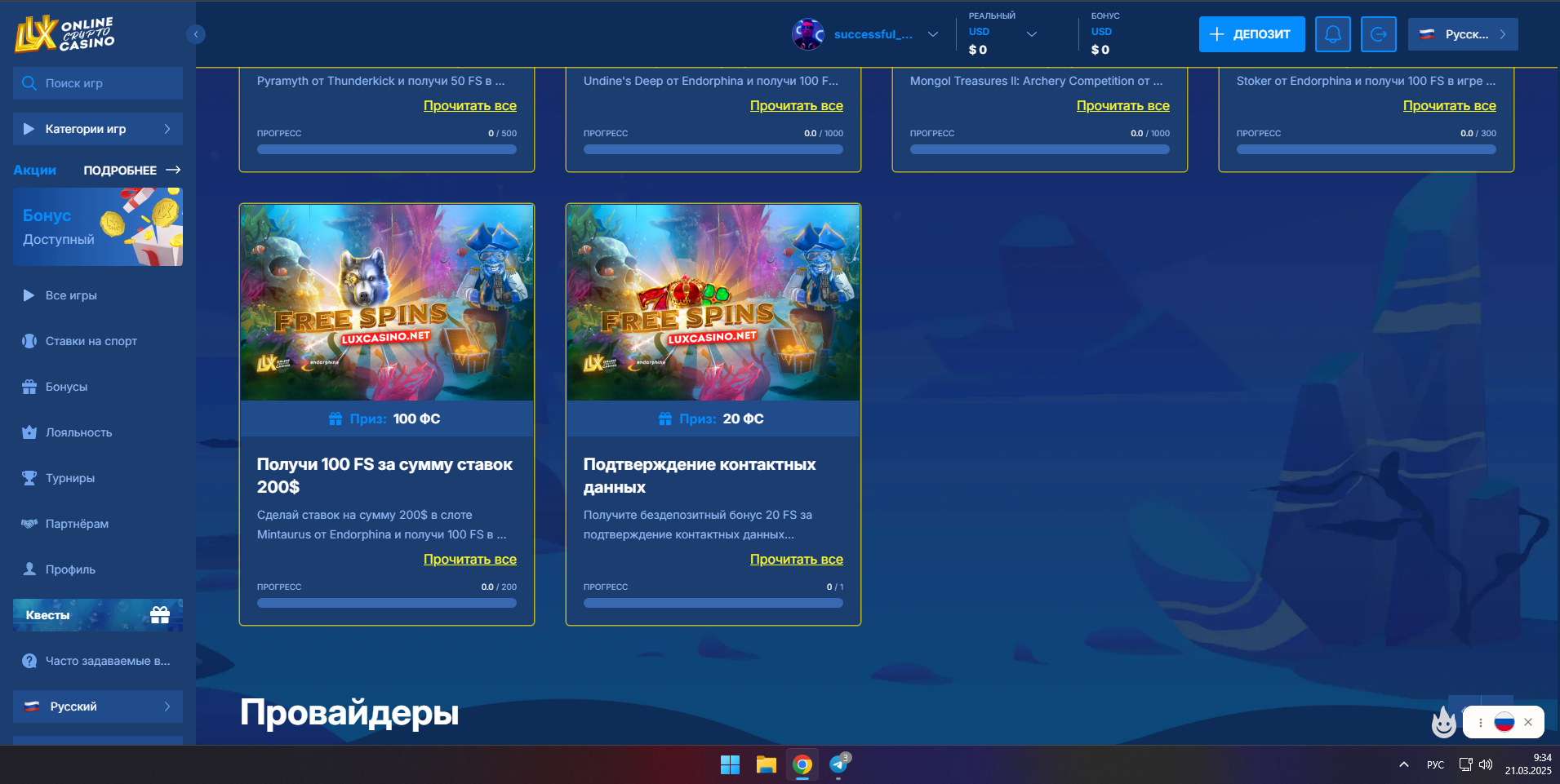Click the Все игры play icon

tap(29, 295)
